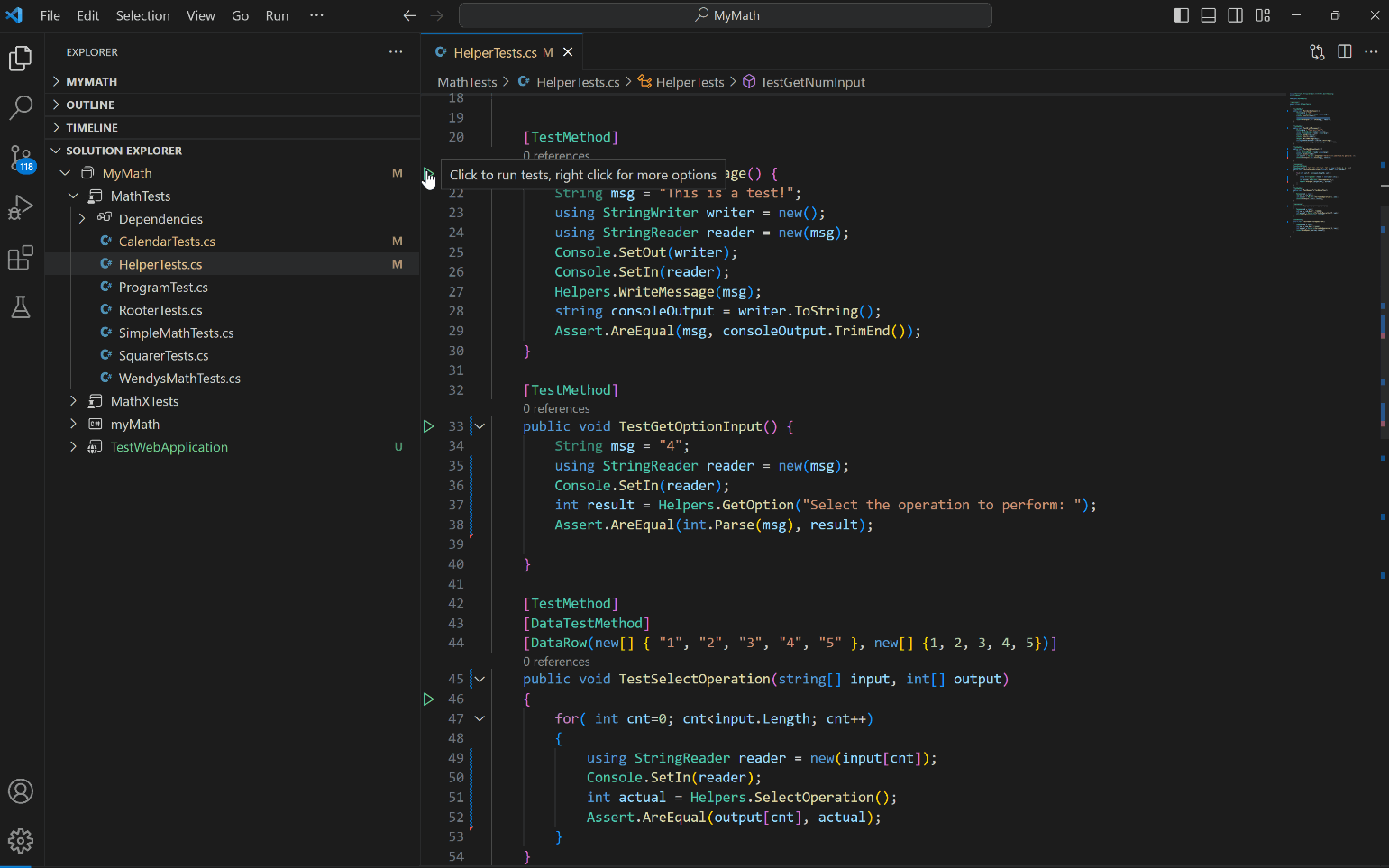Open the Run menu
Image resolution: width=1389 pixels, height=868 pixels.
coord(276,15)
